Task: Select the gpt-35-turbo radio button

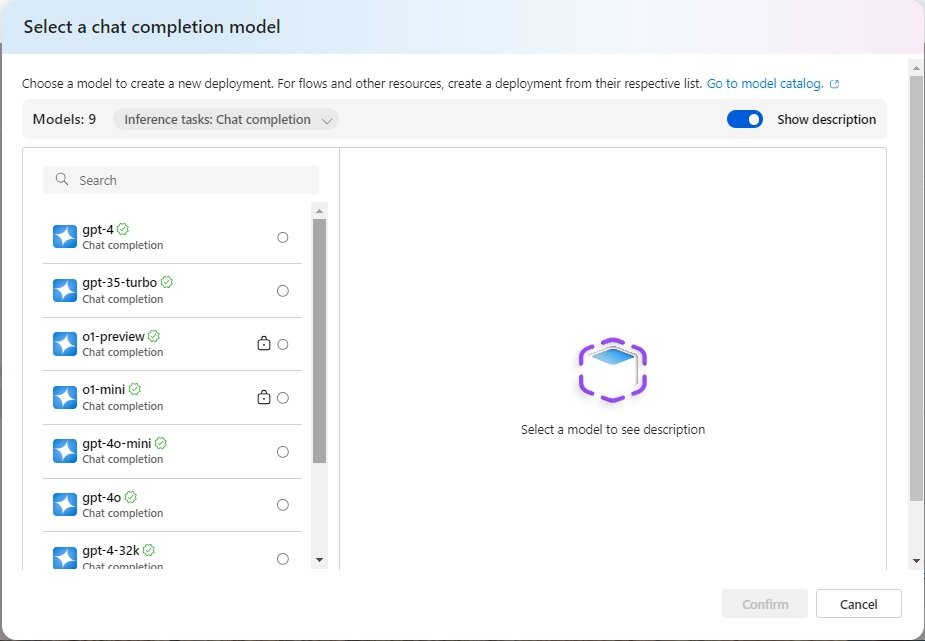Action: pyautogui.click(x=283, y=291)
